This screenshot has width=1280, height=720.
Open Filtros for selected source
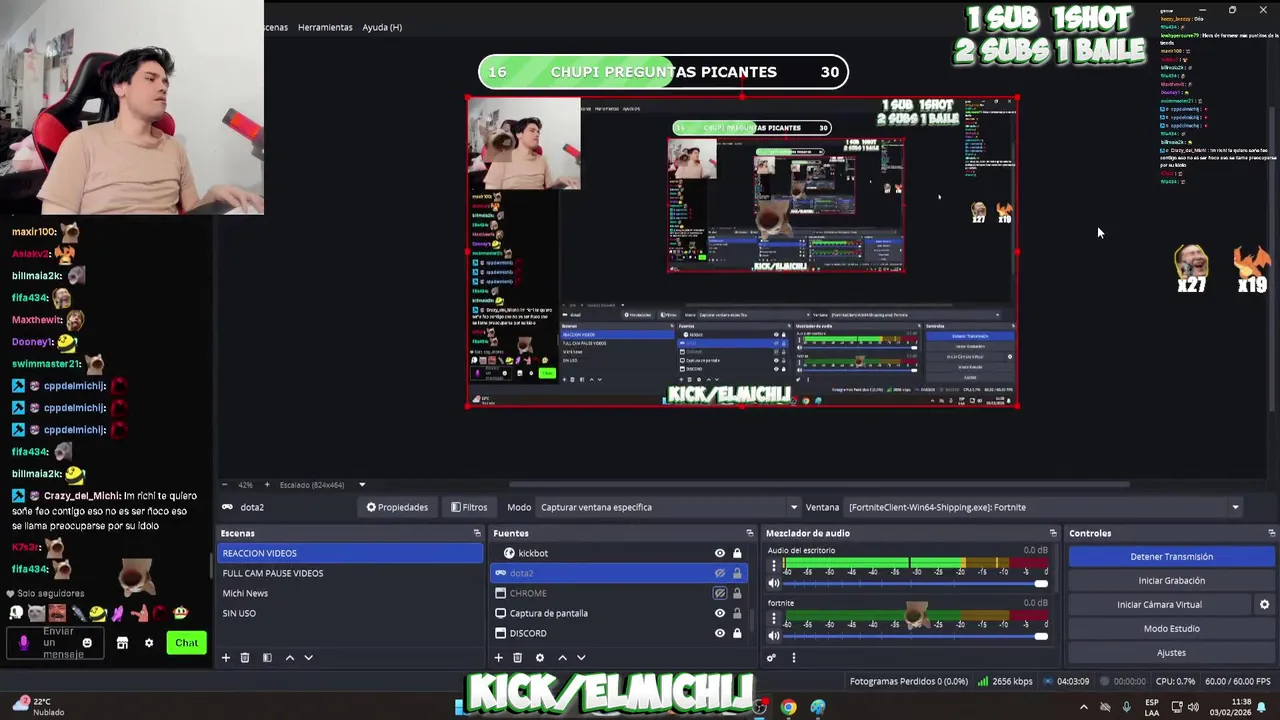point(469,507)
